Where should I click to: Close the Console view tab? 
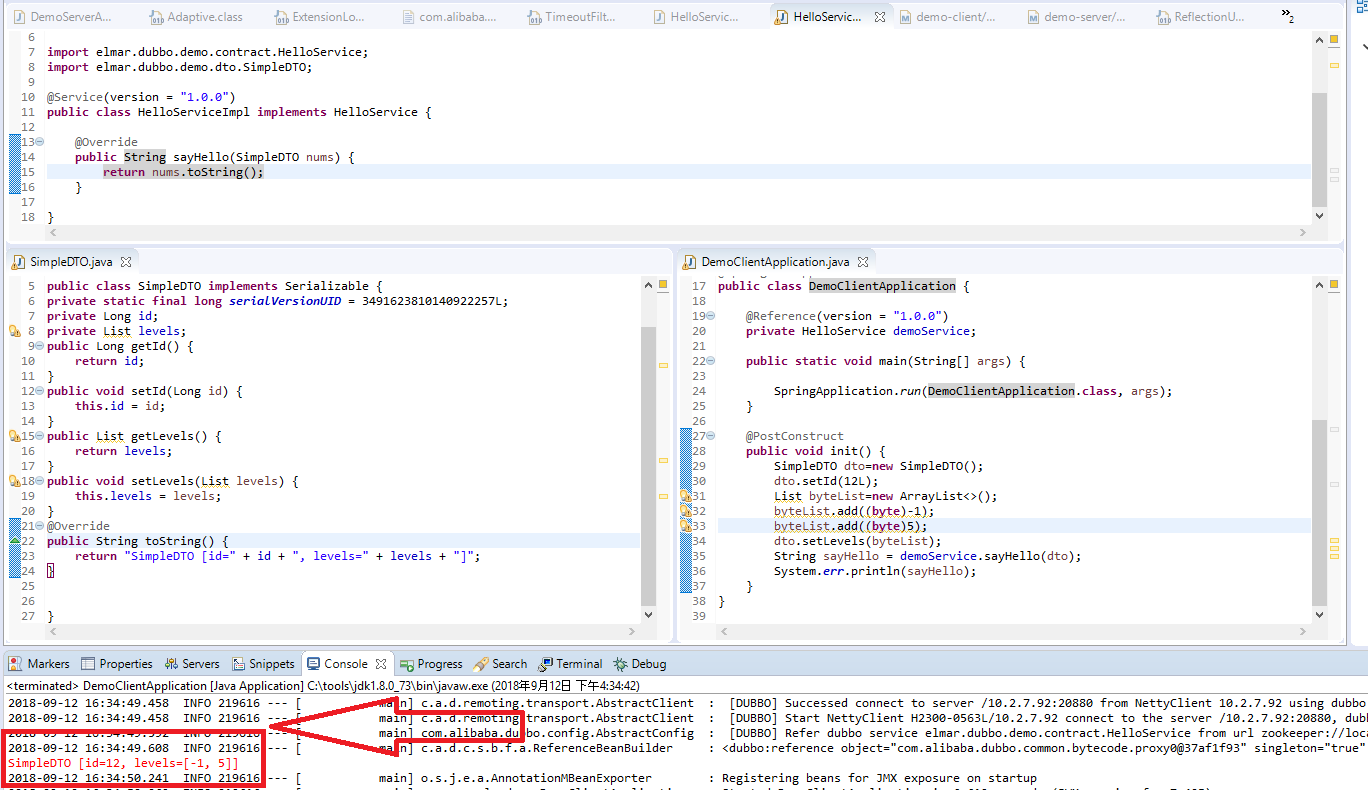(380, 664)
